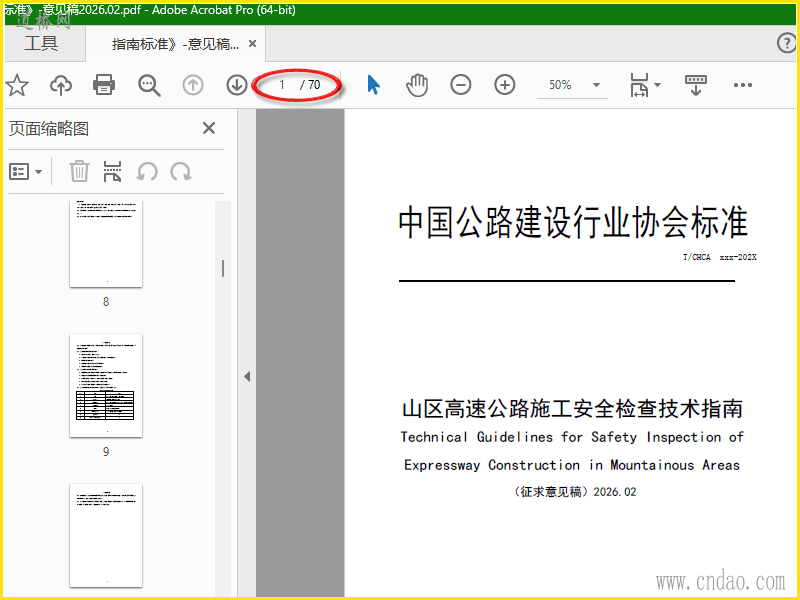800x600 pixels.
Task: Choose the selection arrow tool
Action: [x=373, y=85]
